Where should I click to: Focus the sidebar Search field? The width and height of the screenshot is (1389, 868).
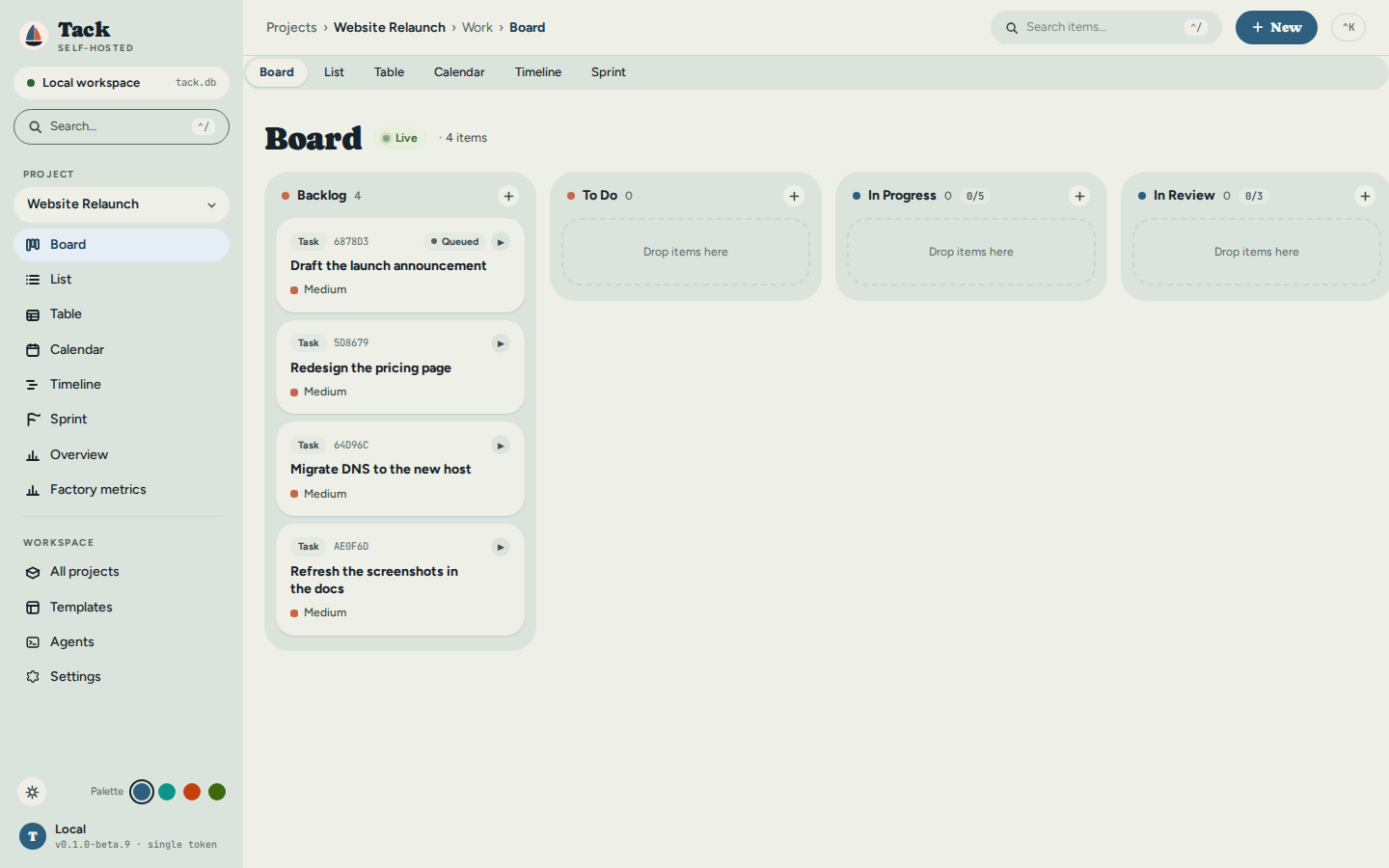point(122,126)
